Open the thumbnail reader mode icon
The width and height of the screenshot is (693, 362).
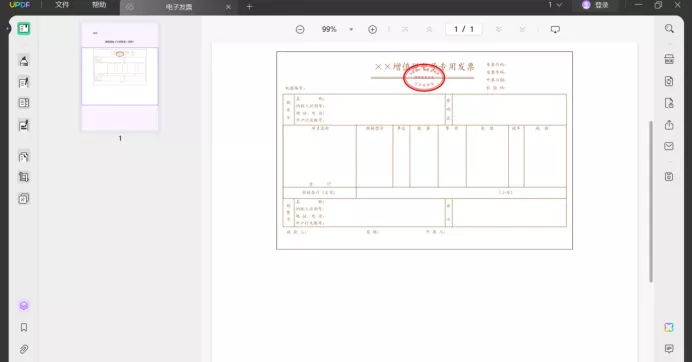(x=24, y=29)
